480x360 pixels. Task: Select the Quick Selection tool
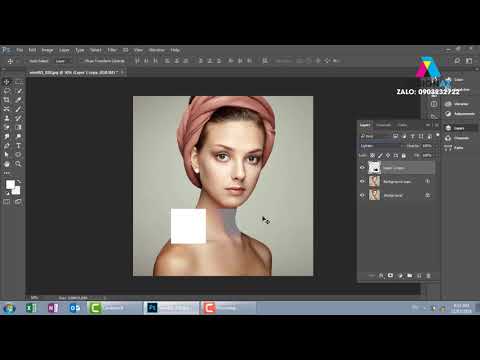(19, 91)
